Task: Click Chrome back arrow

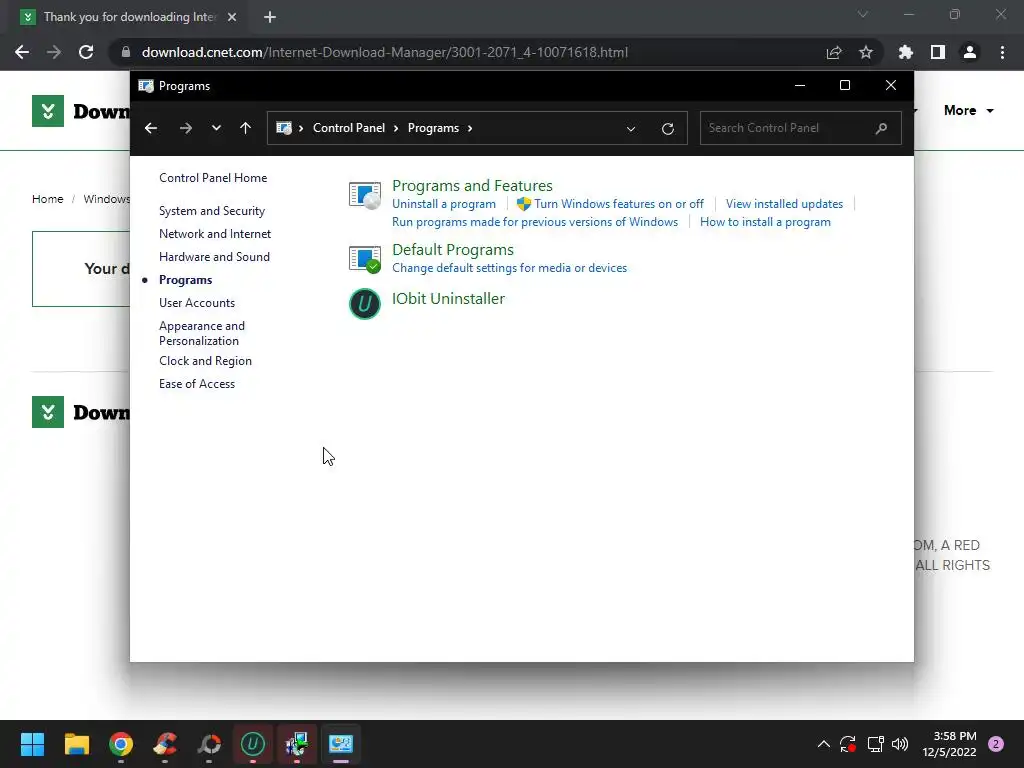Action: pyautogui.click(x=22, y=52)
